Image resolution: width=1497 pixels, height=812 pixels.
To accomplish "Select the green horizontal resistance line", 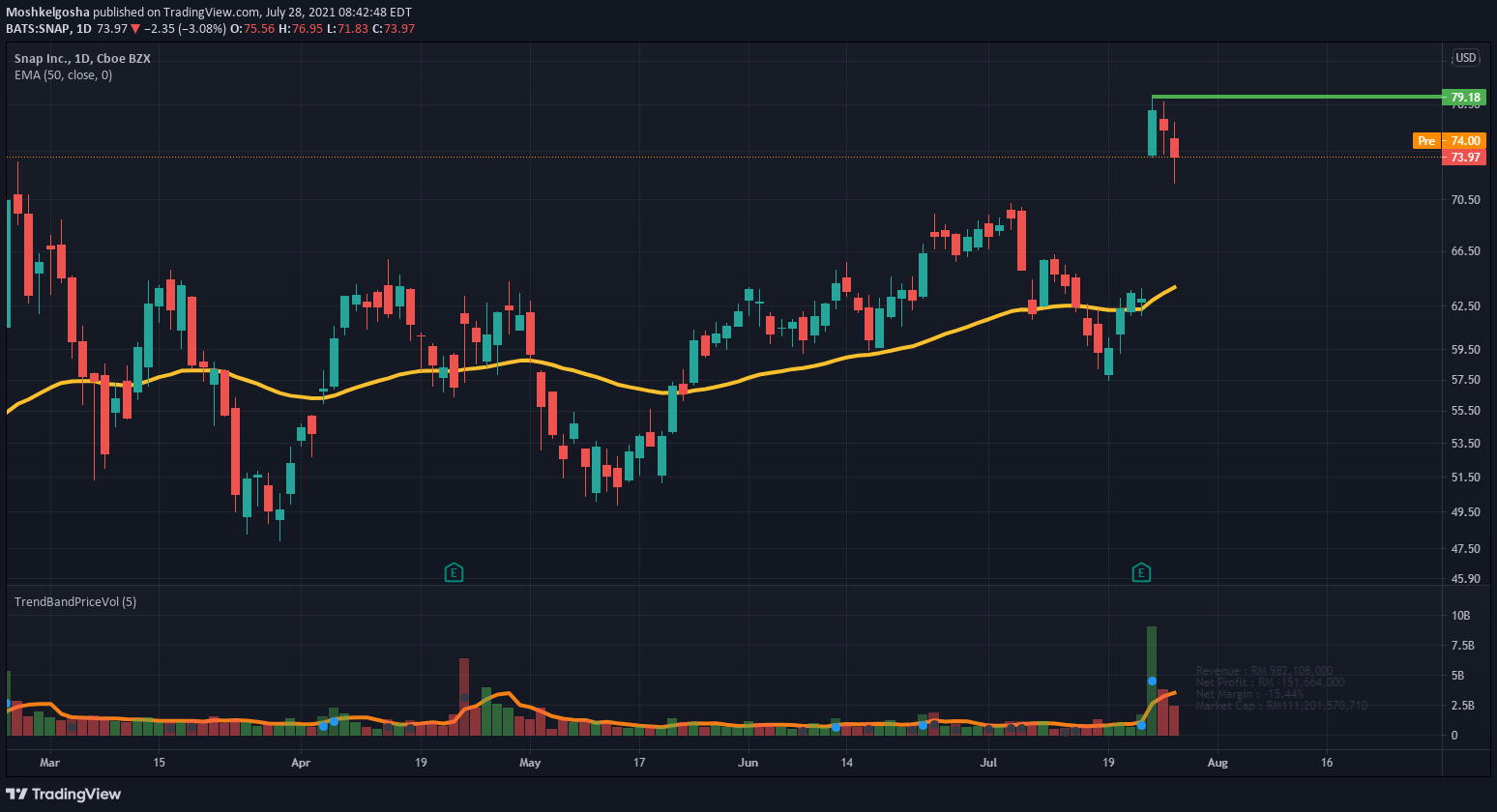I will (x=1296, y=97).
